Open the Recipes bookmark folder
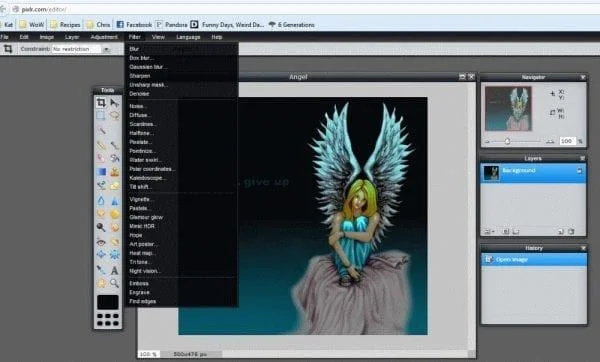 click(x=65, y=24)
